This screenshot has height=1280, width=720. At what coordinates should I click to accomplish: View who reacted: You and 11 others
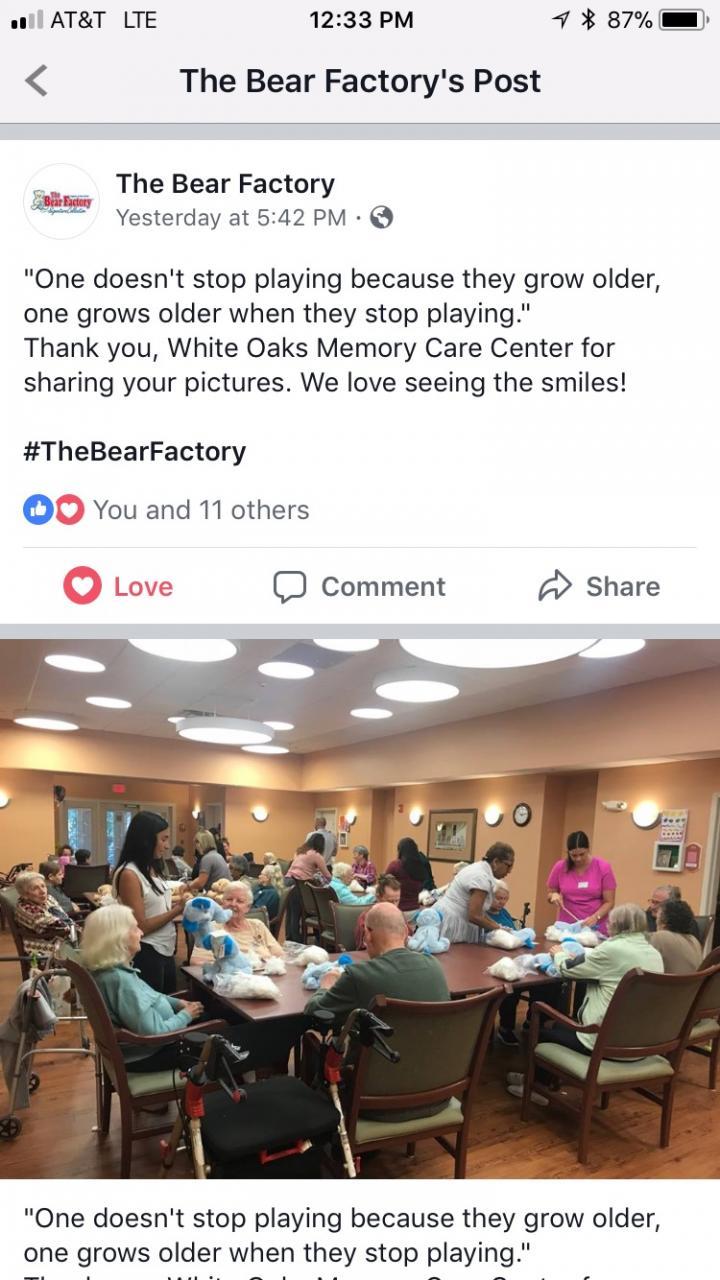[201, 510]
